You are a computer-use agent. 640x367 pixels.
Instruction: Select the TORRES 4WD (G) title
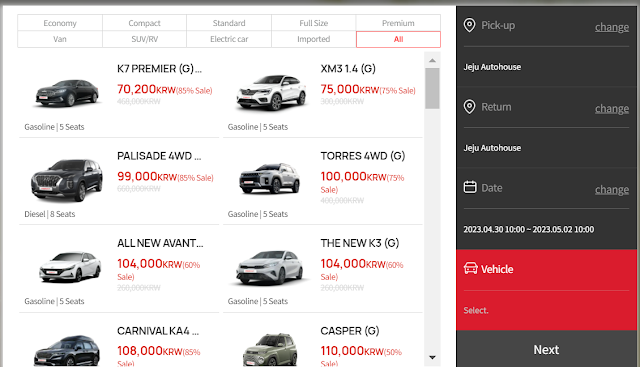(x=363, y=156)
